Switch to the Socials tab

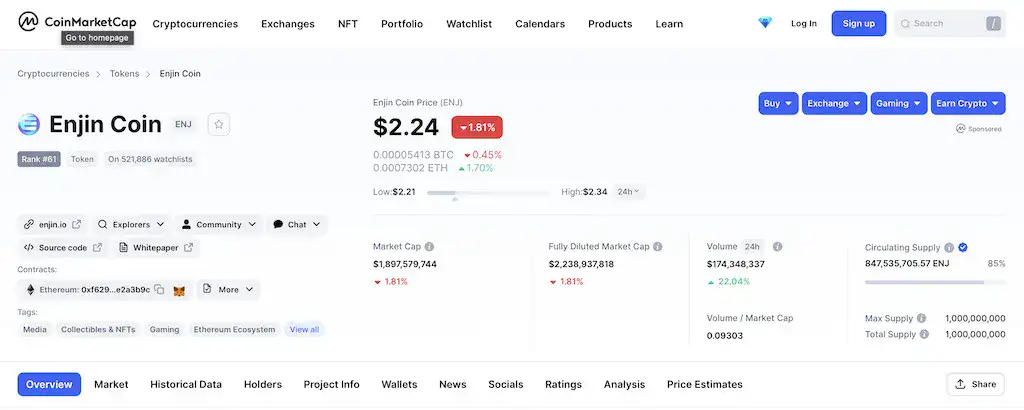coord(505,385)
